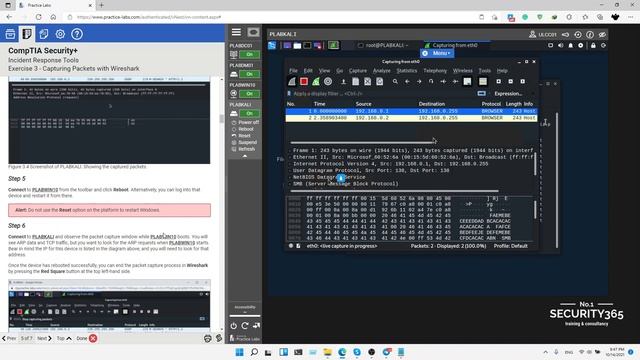The image size is (640, 360).
Task: Toggle PLABDC01 power On switch
Action: click(x=249, y=54)
